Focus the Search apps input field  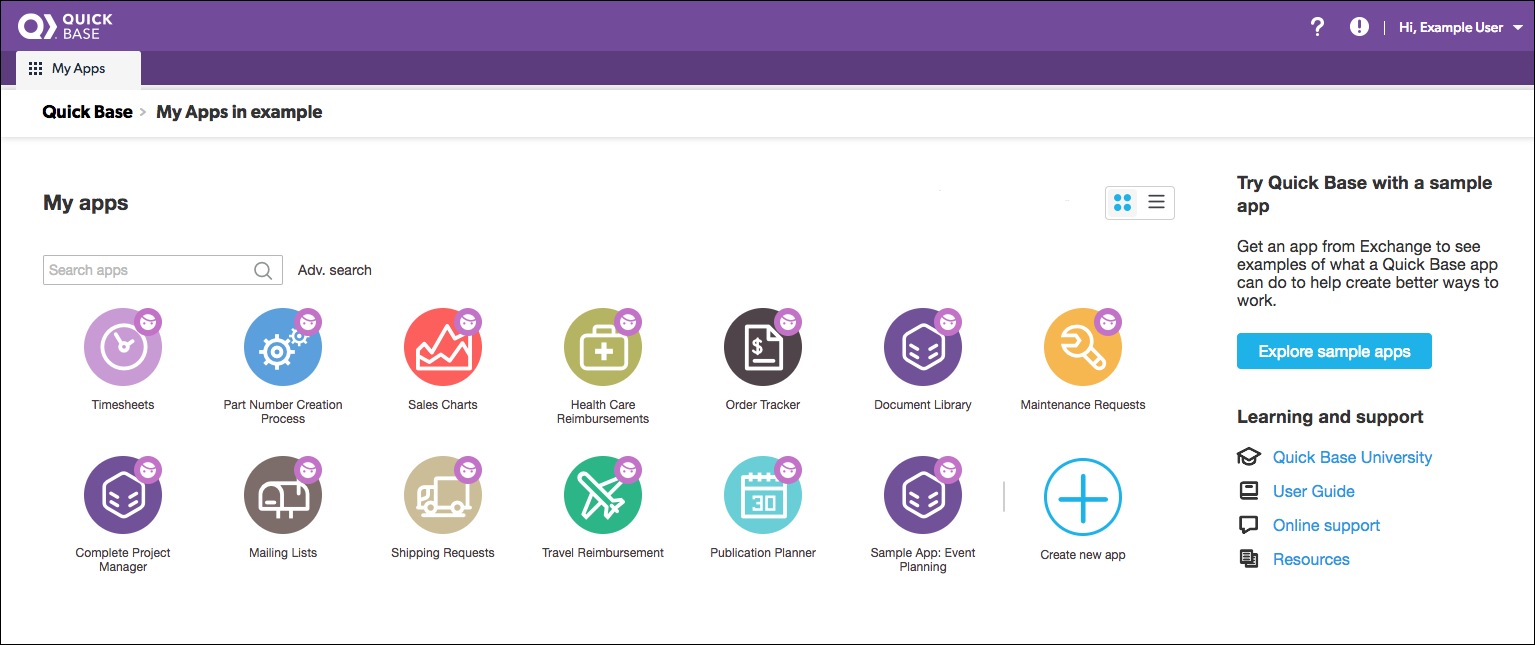[163, 270]
